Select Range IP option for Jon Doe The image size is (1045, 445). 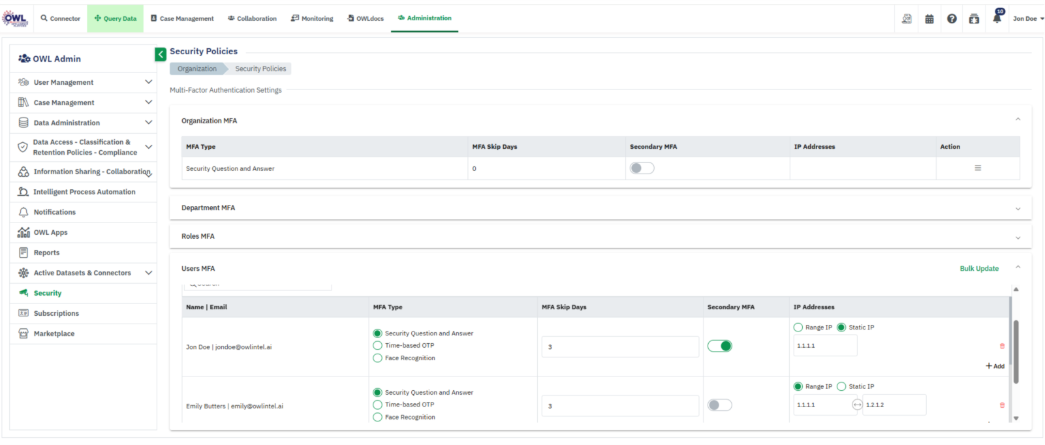tap(797, 327)
